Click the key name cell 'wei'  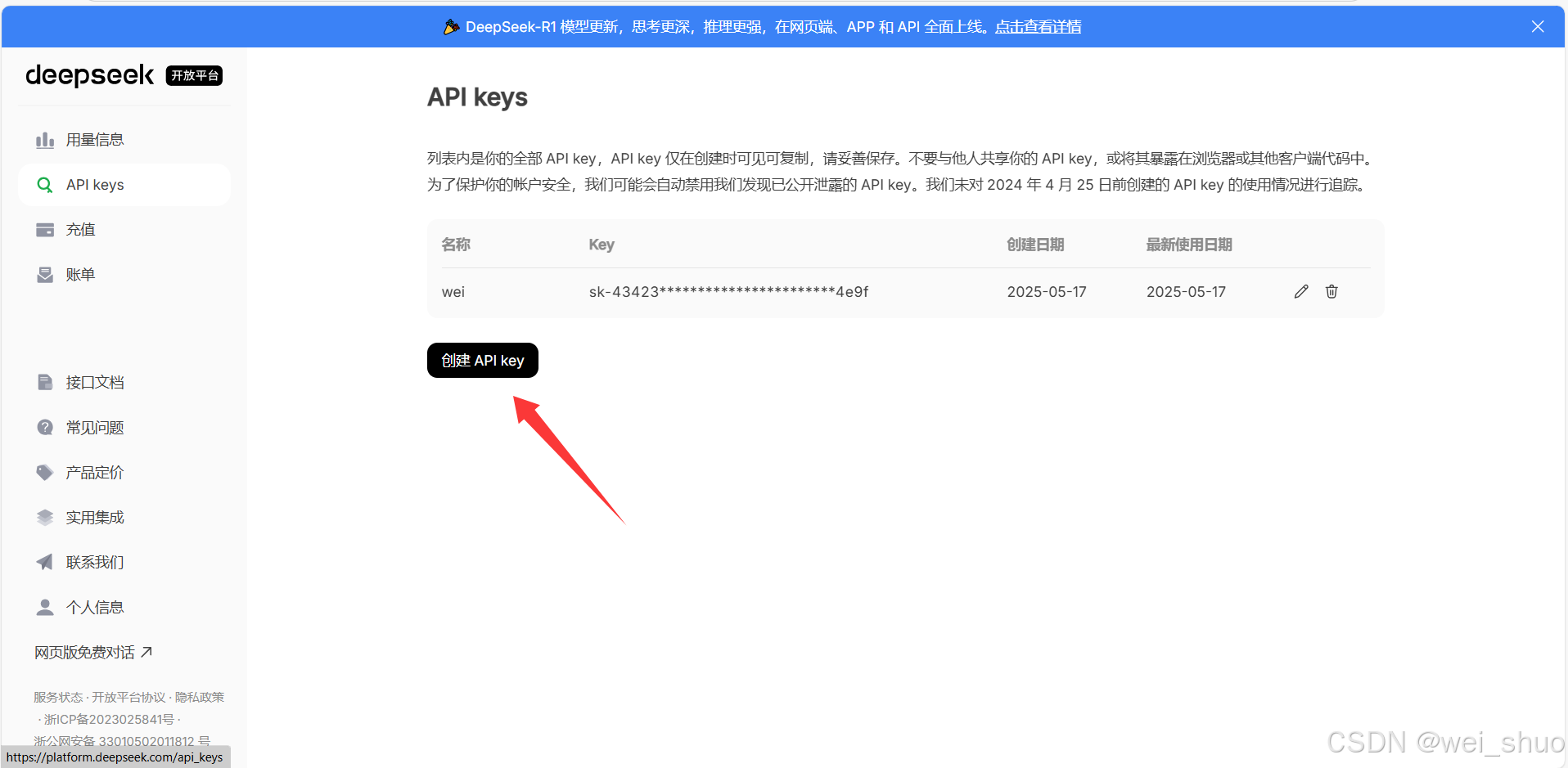tap(453, 292)
